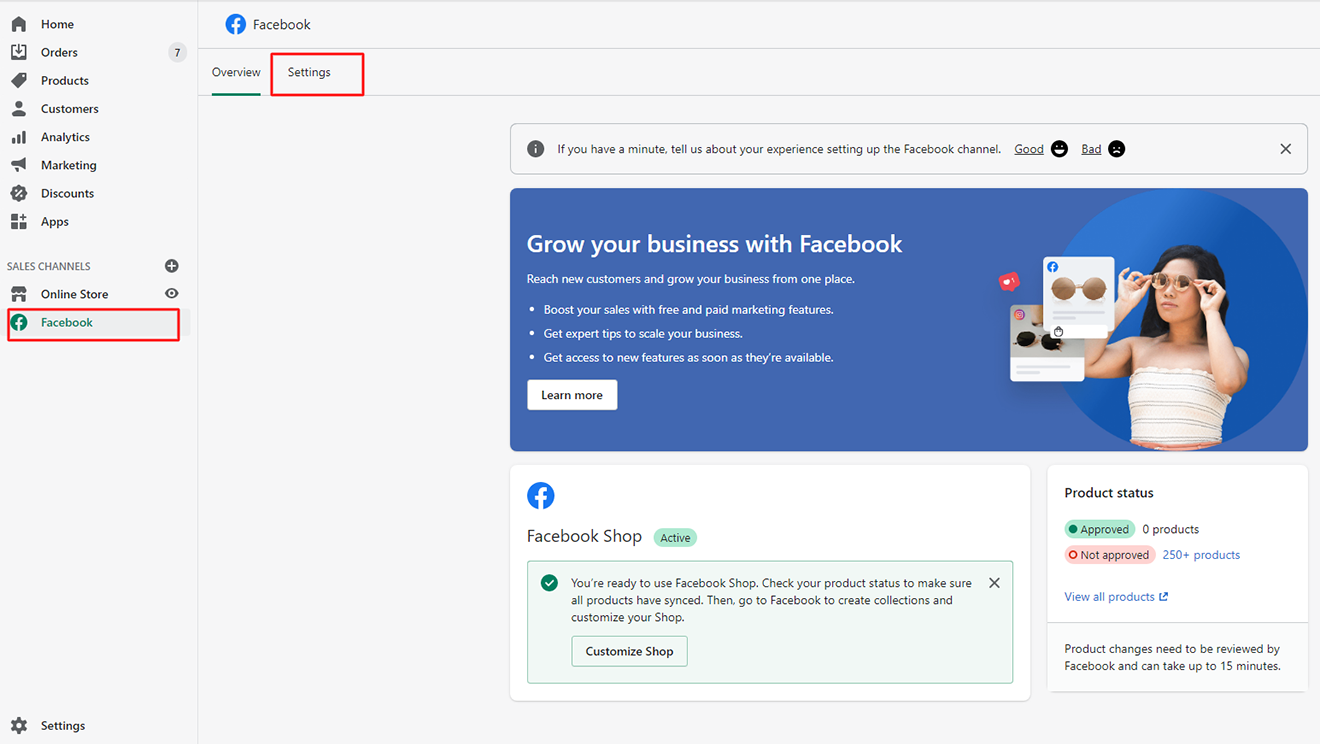Click the Approved status badge
This screenshot has height=744, width=1320.
coord(1099,529)
